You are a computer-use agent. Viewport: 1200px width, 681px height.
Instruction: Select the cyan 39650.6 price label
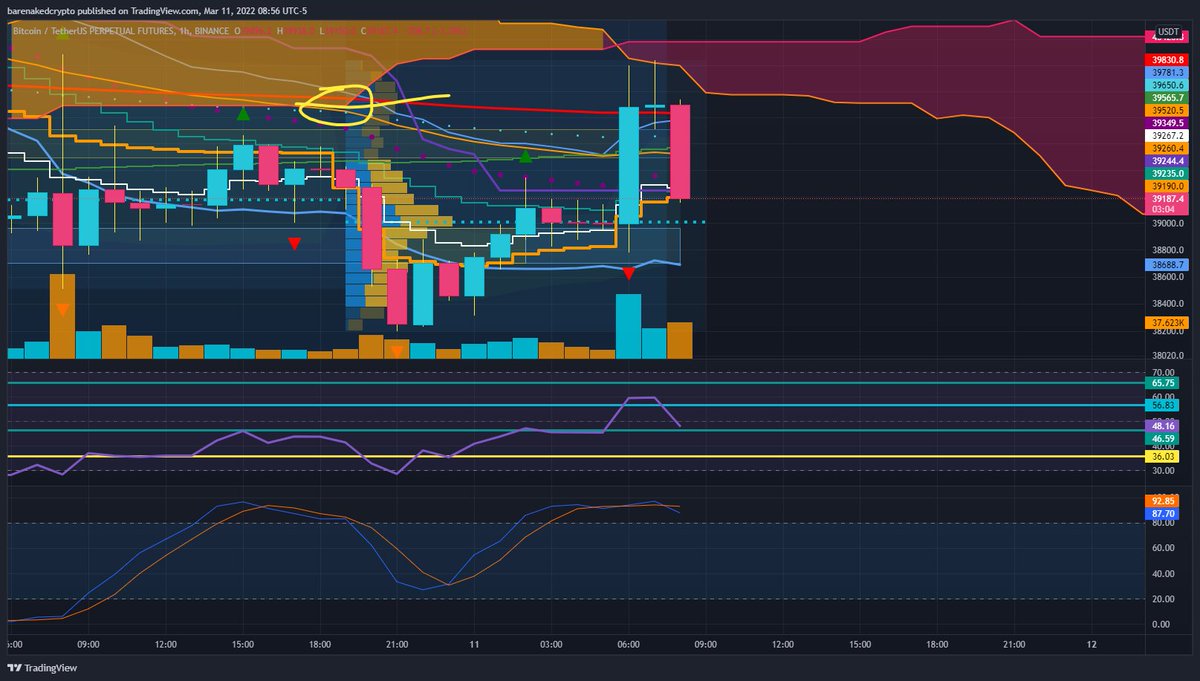[1166, 85]
